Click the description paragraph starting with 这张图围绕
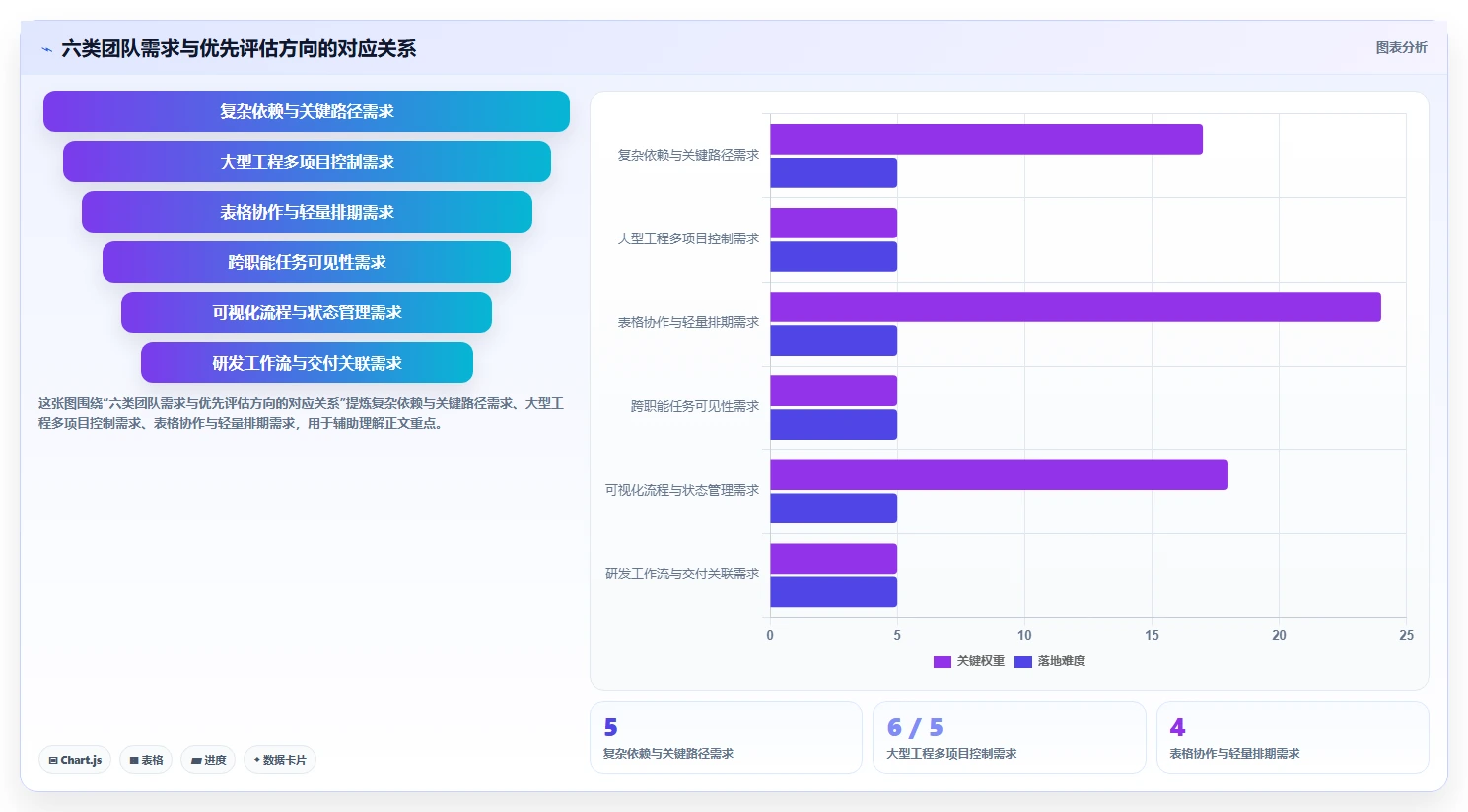 click(302, 413)
